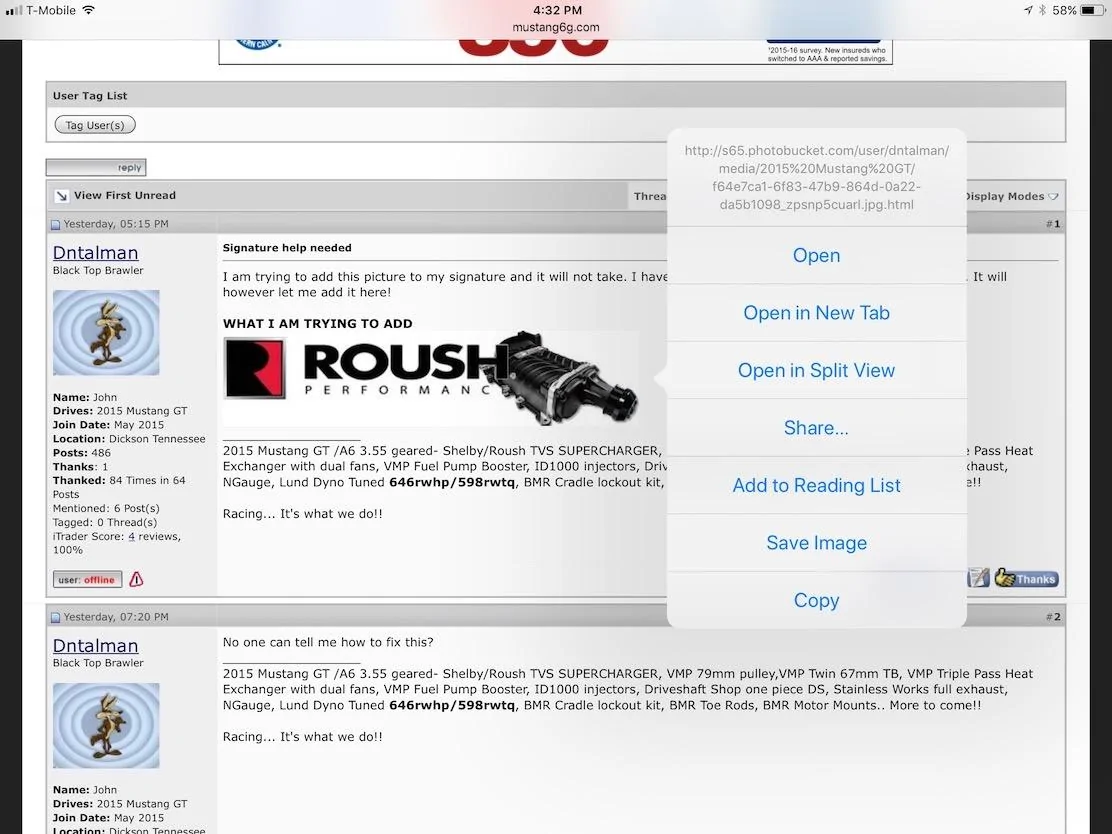Click the User Tag List header
The width and height of the screenshot is (1112, 834).
point(556,95)
